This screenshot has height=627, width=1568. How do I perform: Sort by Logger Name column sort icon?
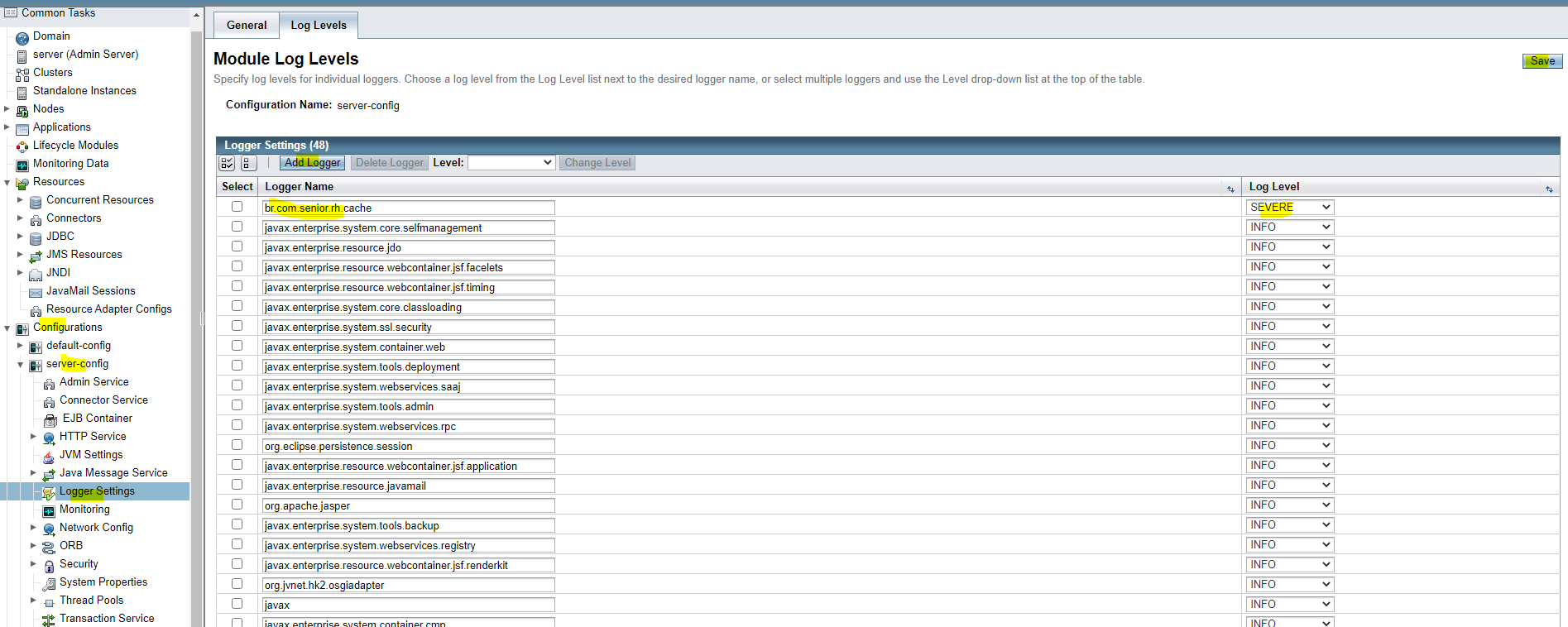(x=1230, y=189)
